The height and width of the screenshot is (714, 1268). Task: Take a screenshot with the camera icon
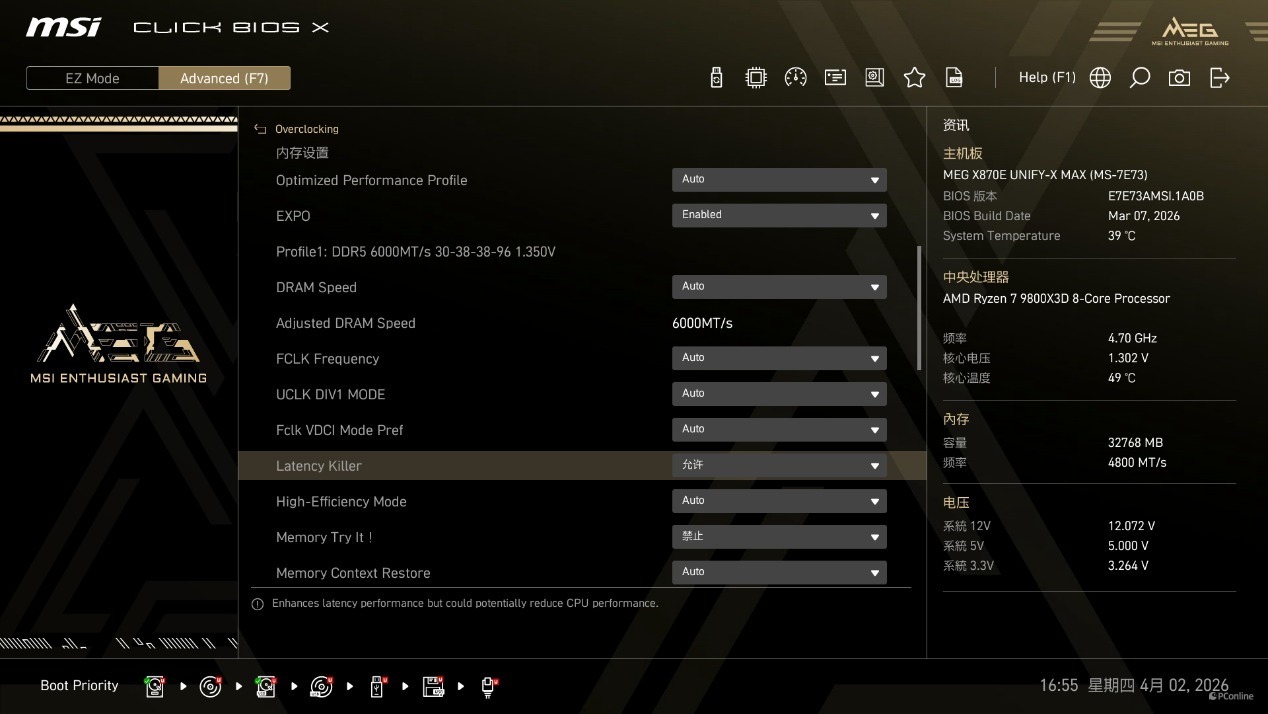1180,77
